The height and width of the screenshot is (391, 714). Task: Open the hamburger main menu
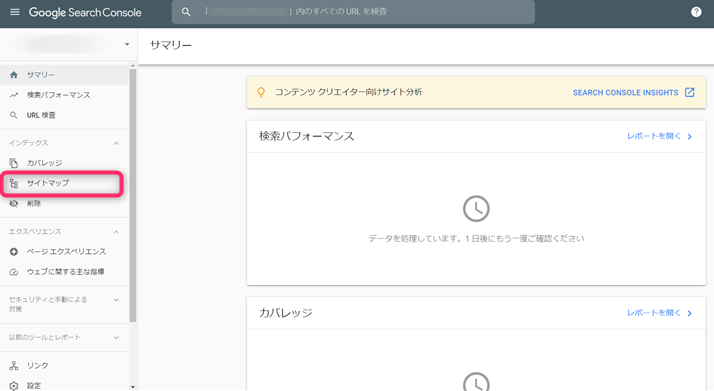pyautogui.click(x=15, y=12)
